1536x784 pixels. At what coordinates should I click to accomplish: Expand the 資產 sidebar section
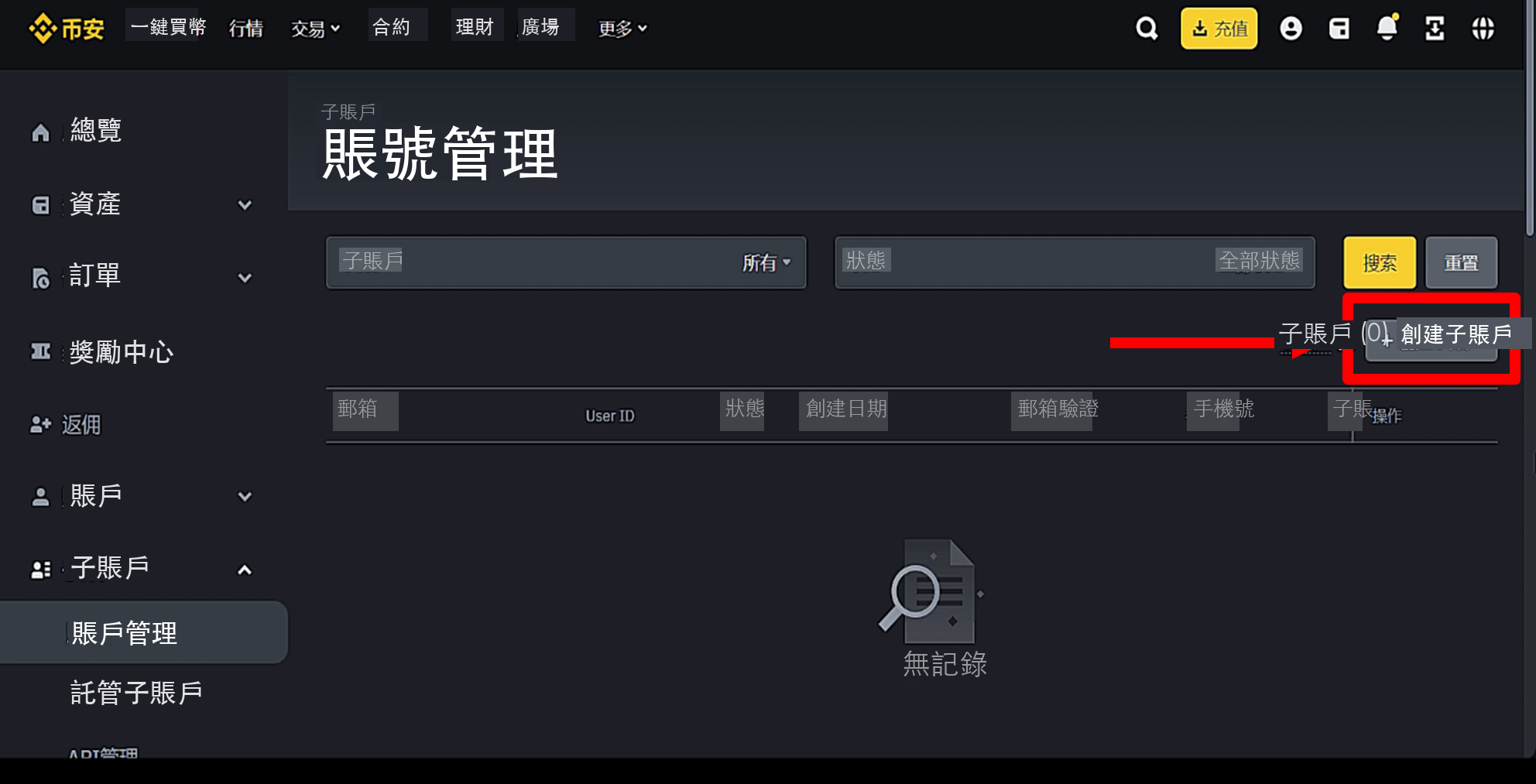245,205
